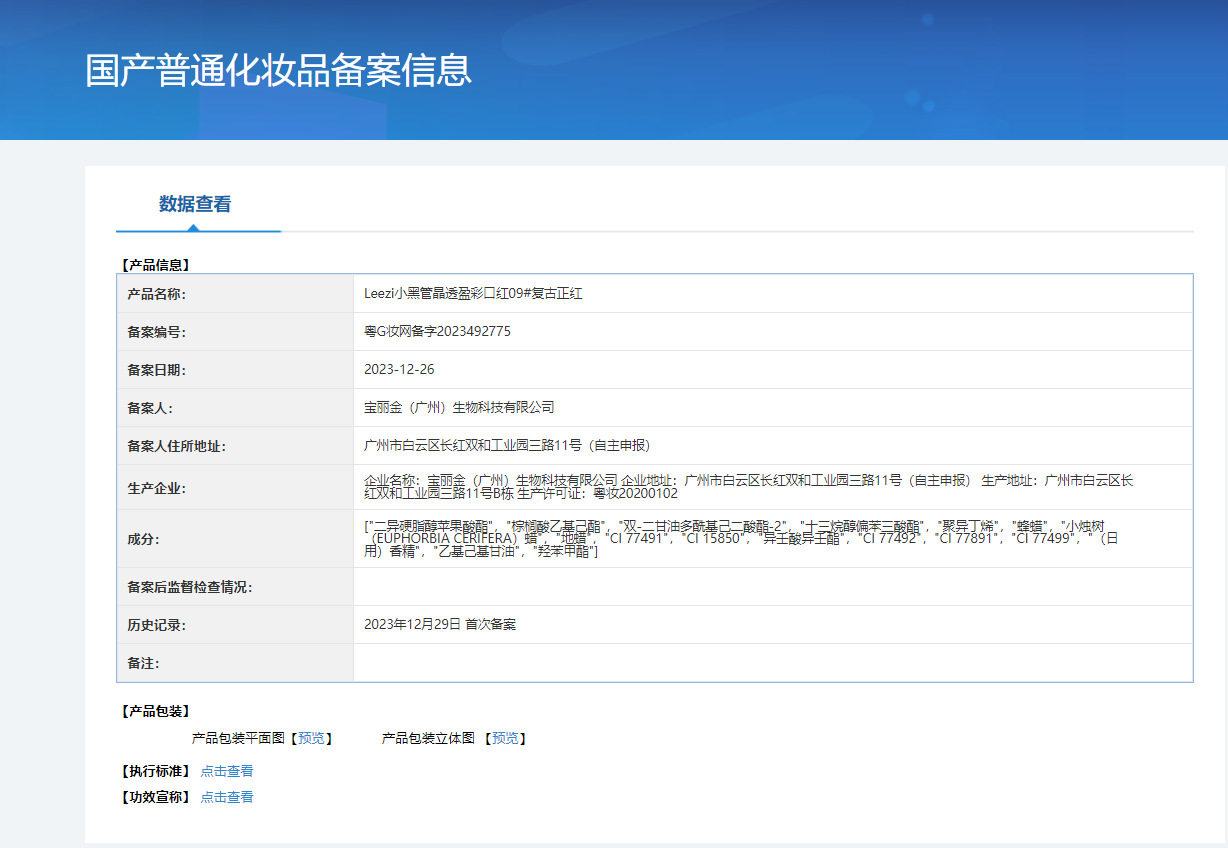Click the 【执行标准】 label
The width and height of the screenshot is (1228, 848).
click(x=155, y=771)
